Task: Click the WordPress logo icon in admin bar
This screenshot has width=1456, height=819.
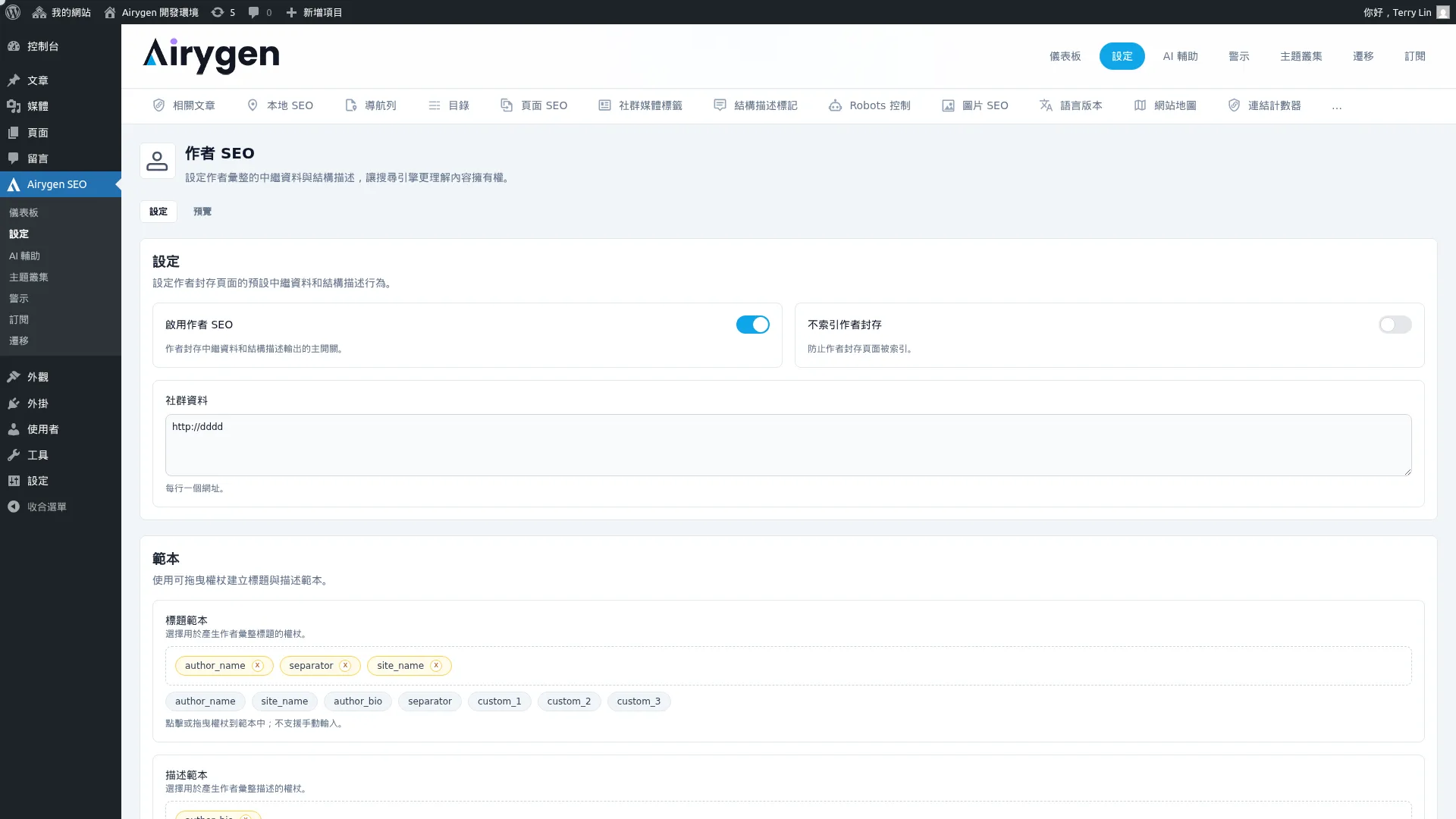Action: coord(13,12)
